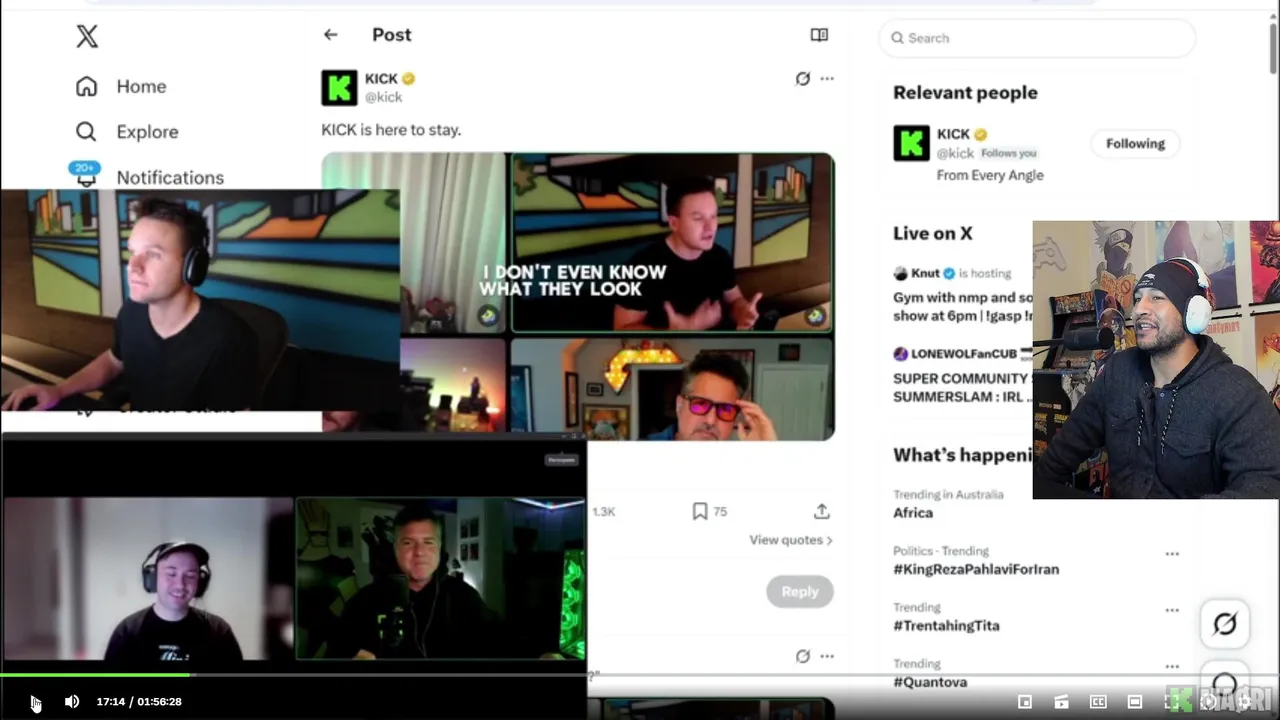Viewport: 1280px width, 720px height.
Task: Open reader view icon beside Post header
Action: click(x=819, y=35)
